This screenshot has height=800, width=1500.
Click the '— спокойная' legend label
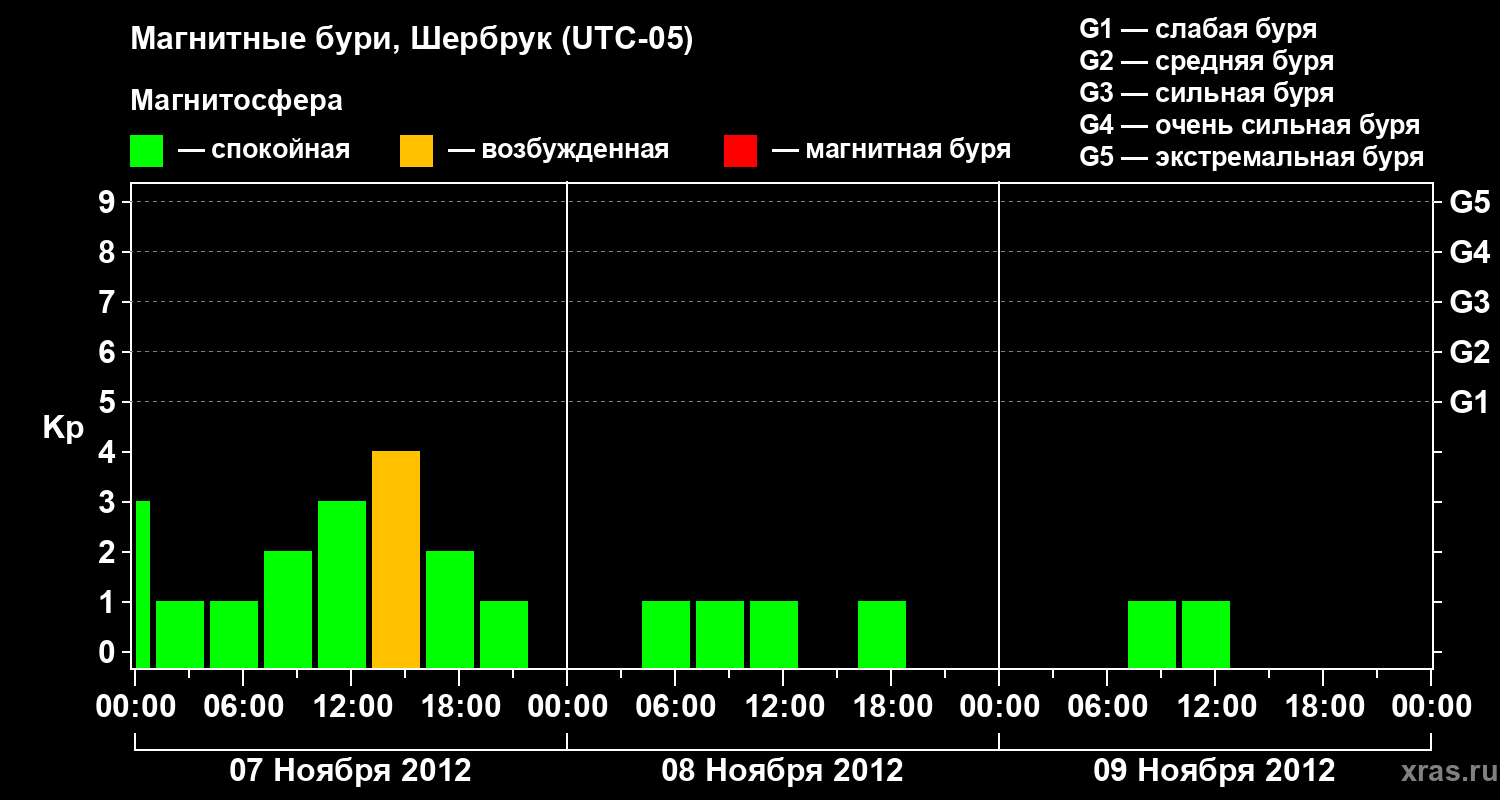click(264, 151)
